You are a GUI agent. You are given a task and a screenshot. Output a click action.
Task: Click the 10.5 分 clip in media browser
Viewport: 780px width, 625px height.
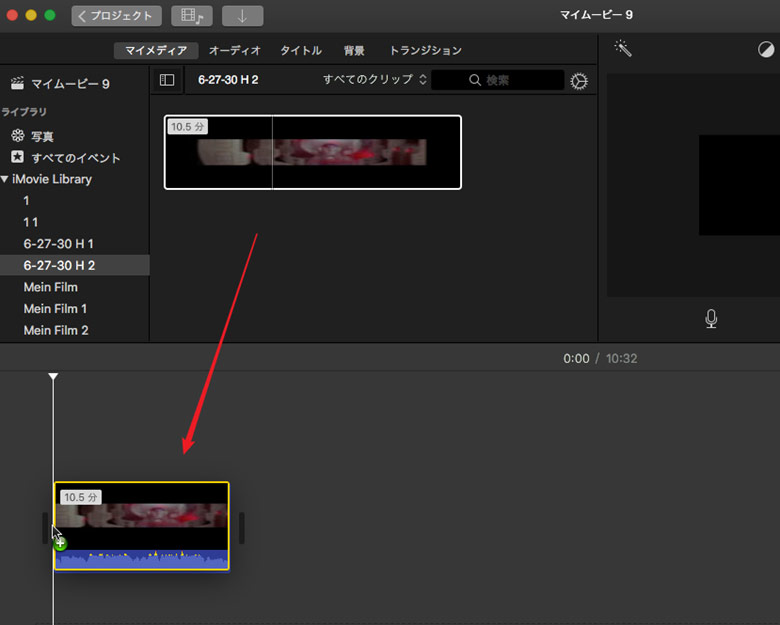[312, 152]
